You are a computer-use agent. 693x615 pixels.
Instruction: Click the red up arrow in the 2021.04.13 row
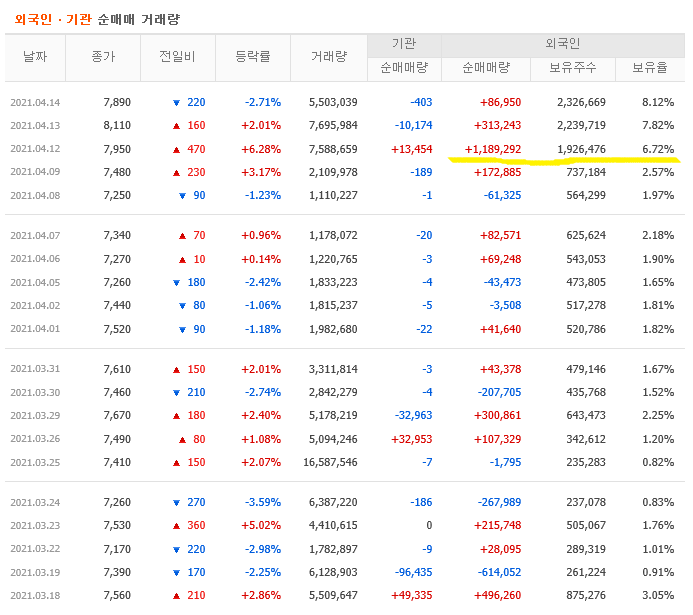coord(176,125)
